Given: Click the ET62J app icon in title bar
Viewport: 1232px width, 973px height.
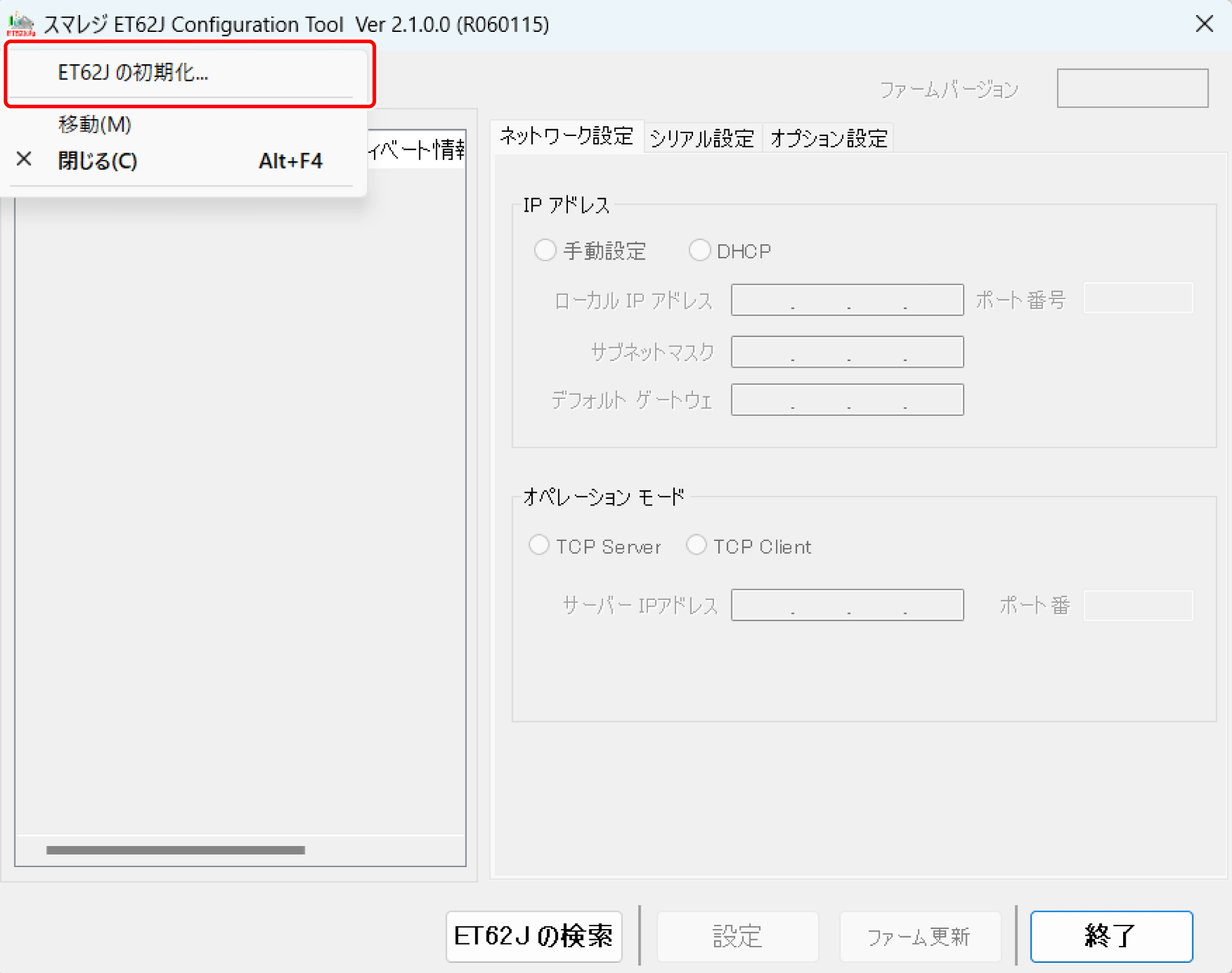Looking at the screenshot, I should point(21,24).
